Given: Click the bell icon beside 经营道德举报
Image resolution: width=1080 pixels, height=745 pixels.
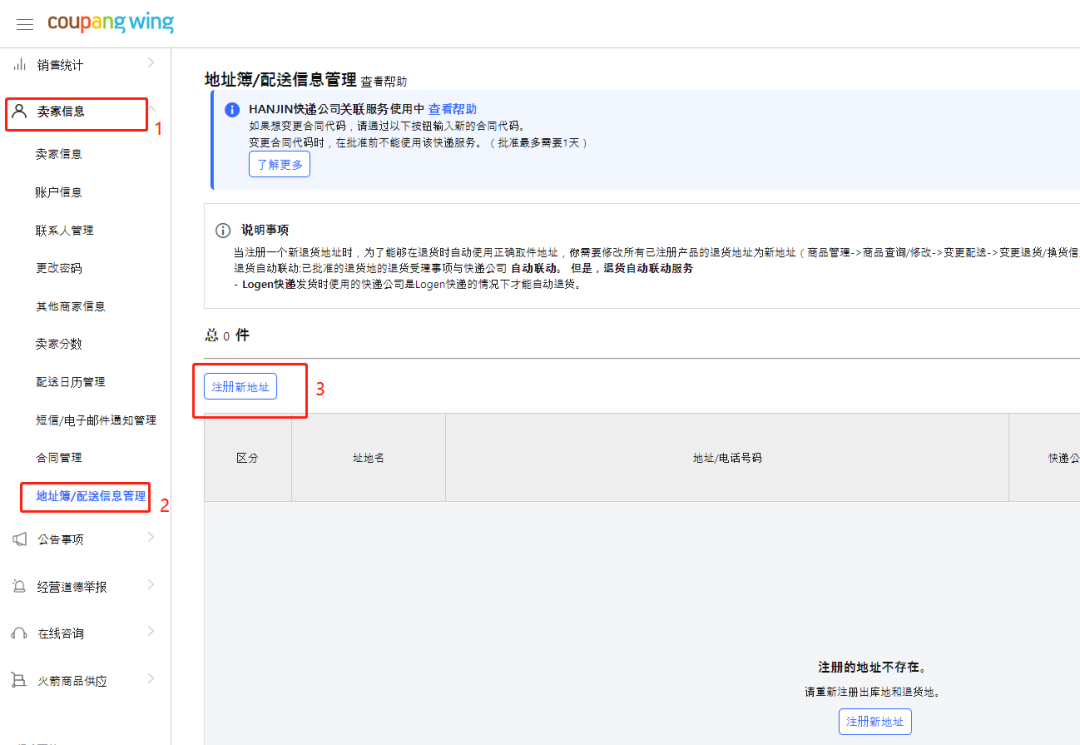Looking at the screenshot, I should (20, 586).
